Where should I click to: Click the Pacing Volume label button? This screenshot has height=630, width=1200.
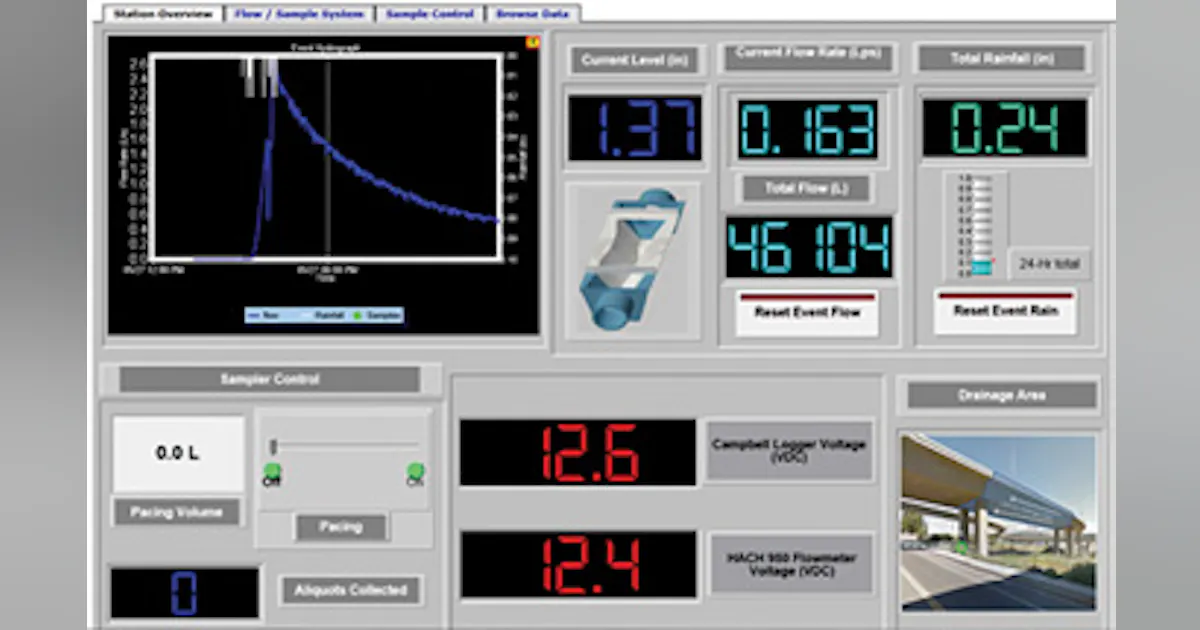coord(177,513)
